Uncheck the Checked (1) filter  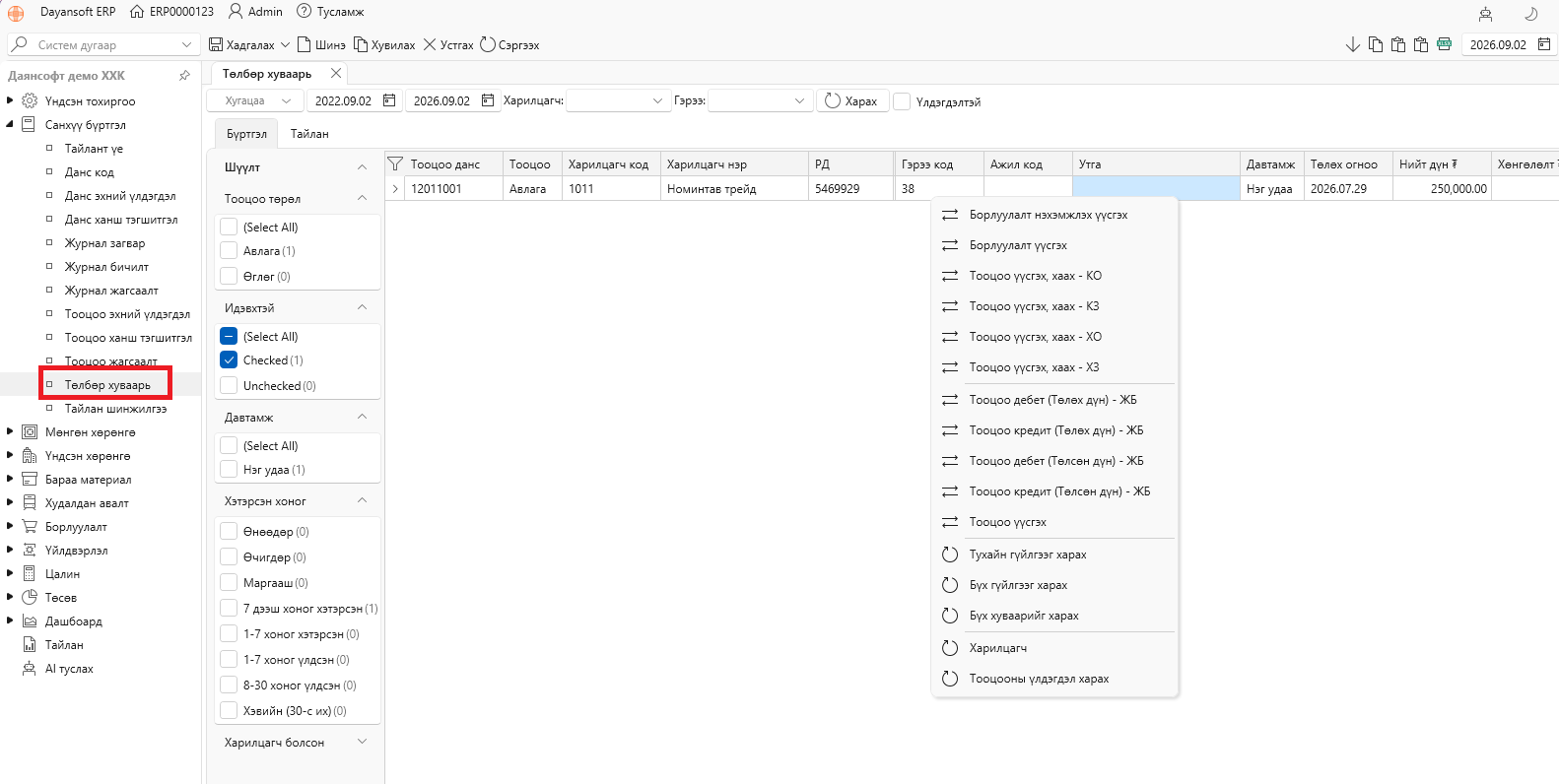coord(229,360)
